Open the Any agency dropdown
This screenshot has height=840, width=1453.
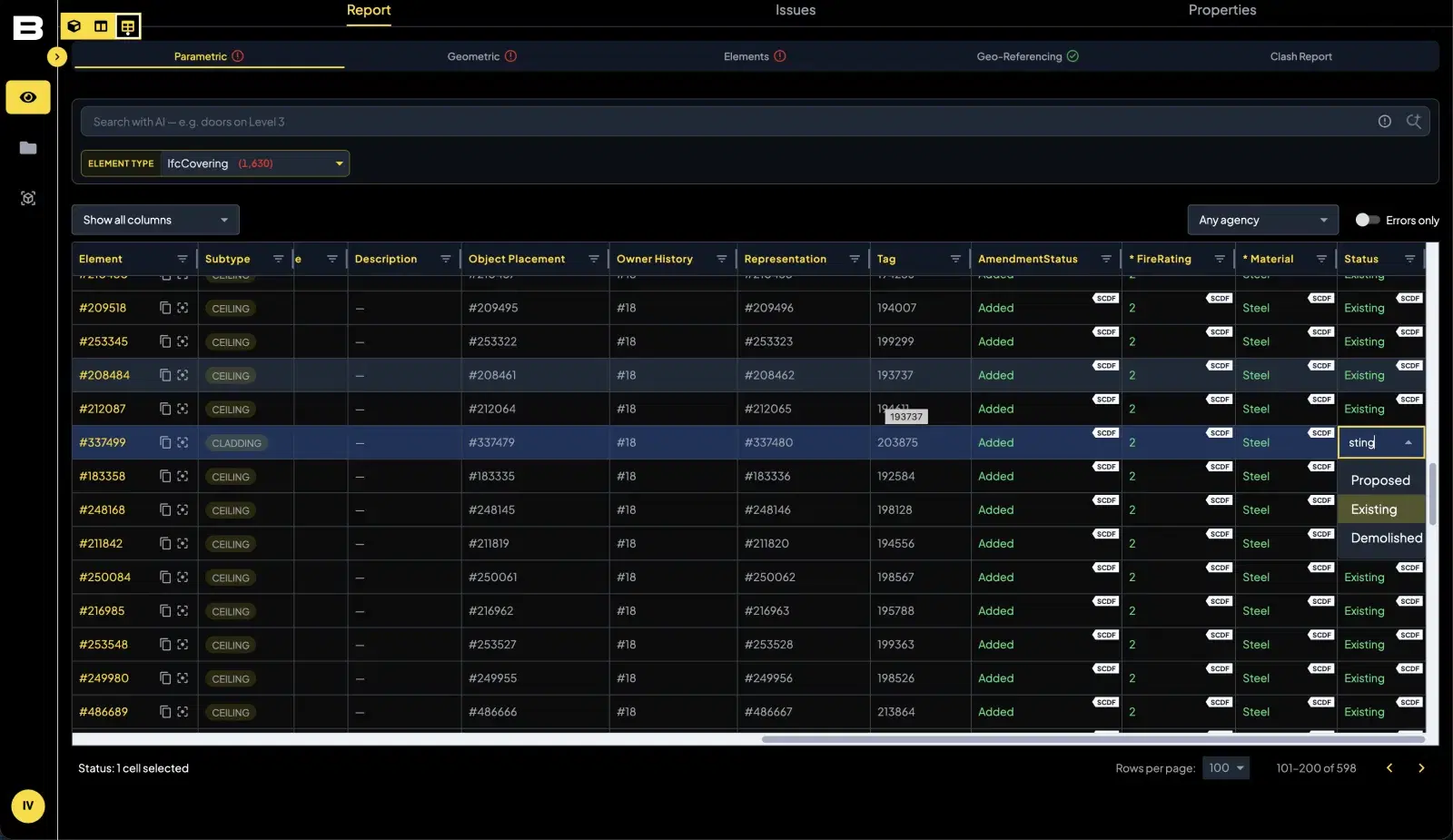coord(1262,220)
